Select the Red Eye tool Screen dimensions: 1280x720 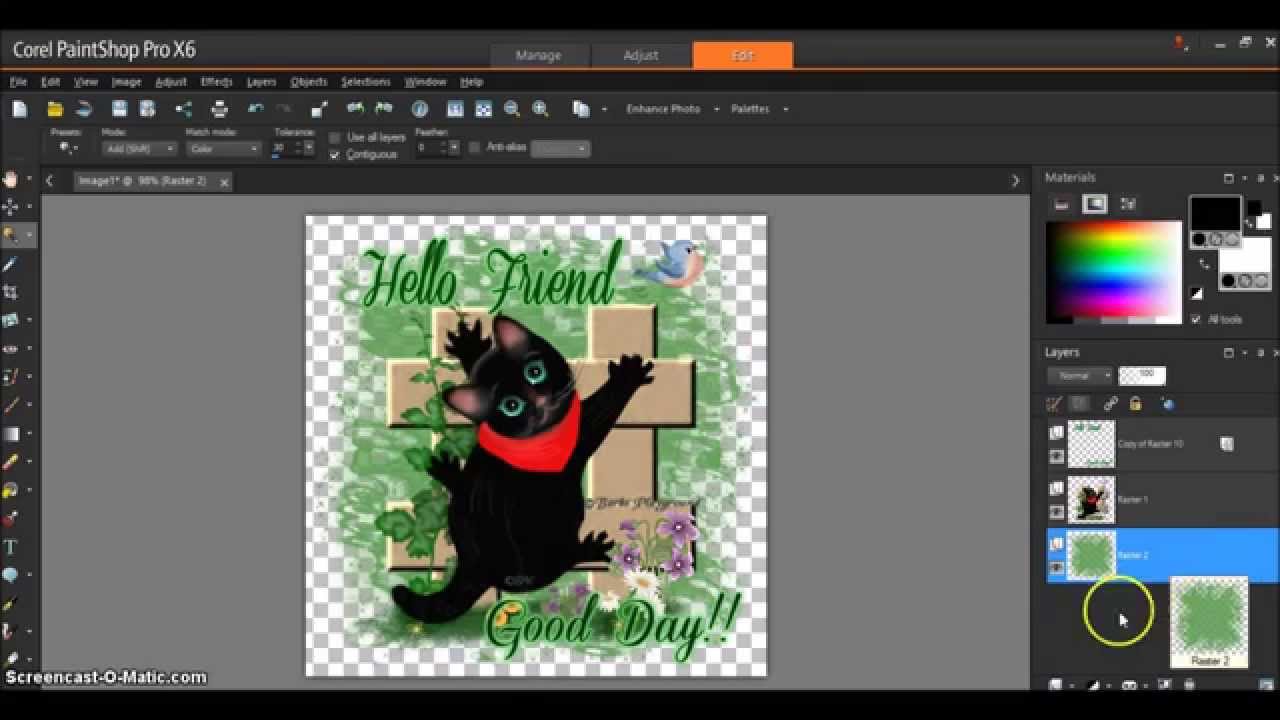point(10,349)
